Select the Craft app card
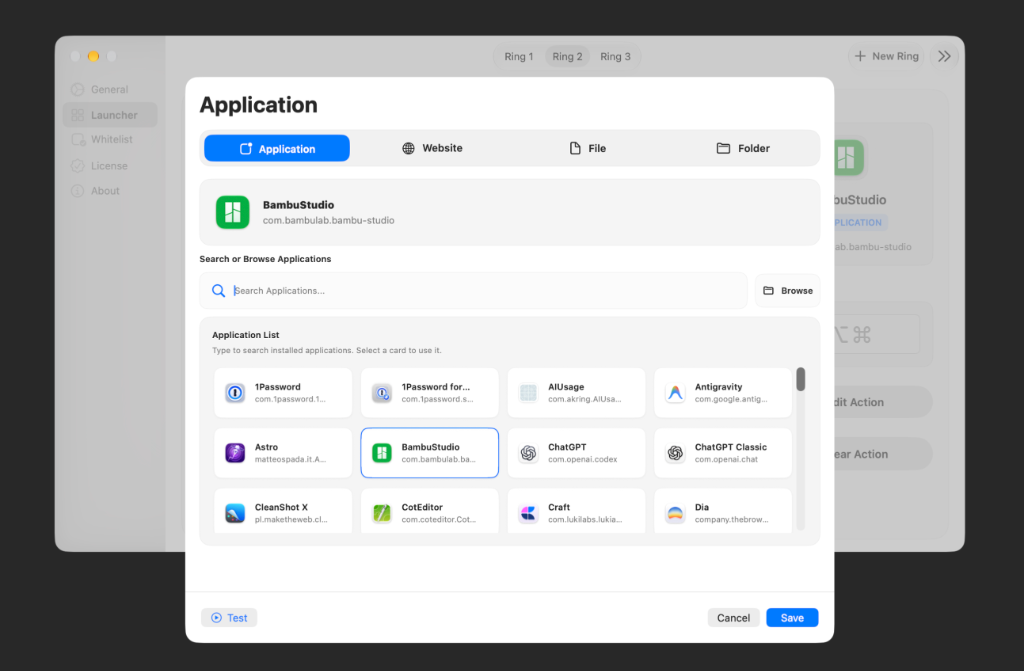This screenshot has height=671, width=1024. pyautogui.click(x=576, y=511)
